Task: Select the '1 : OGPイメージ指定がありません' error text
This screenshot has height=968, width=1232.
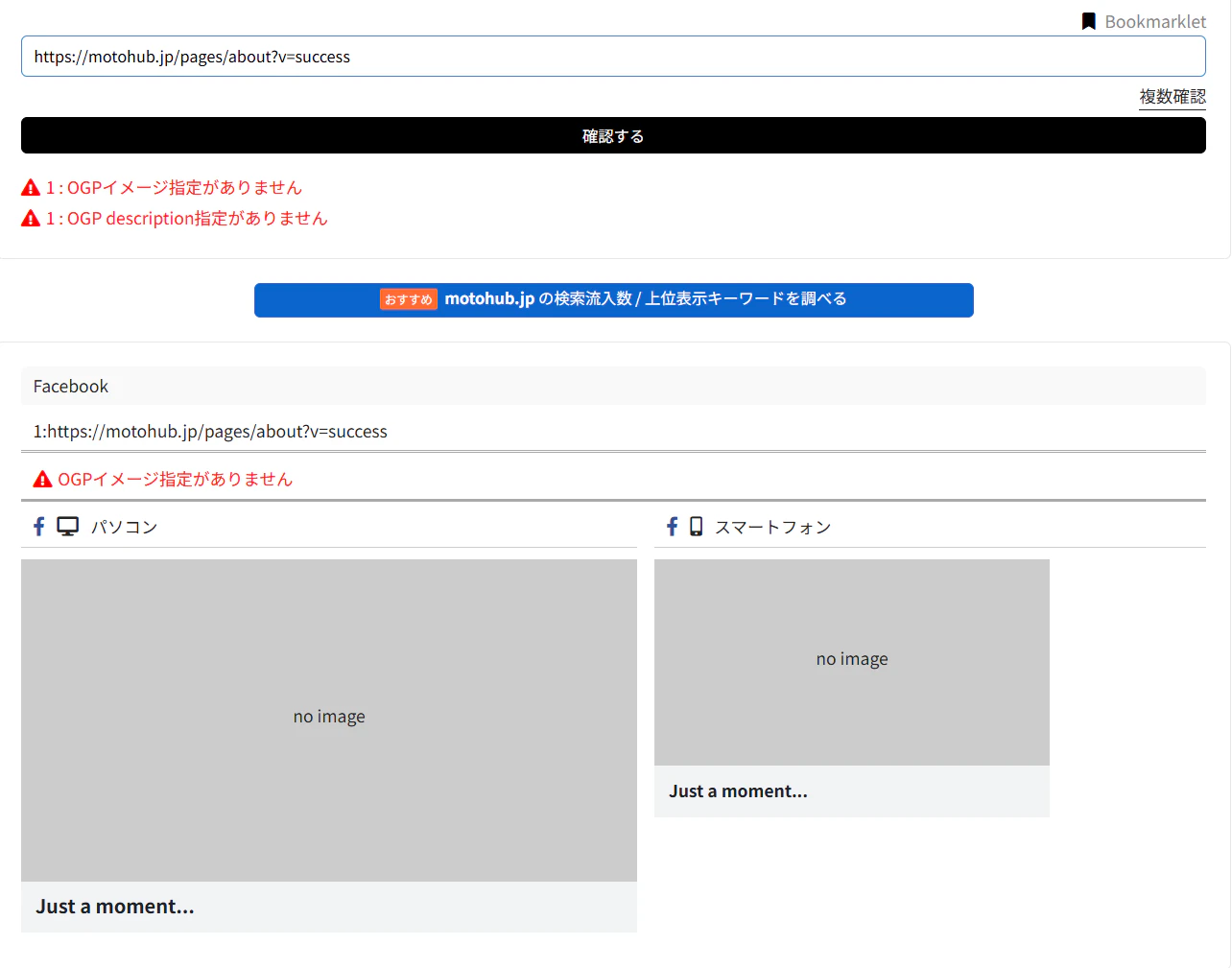Action: pos(174,188)
